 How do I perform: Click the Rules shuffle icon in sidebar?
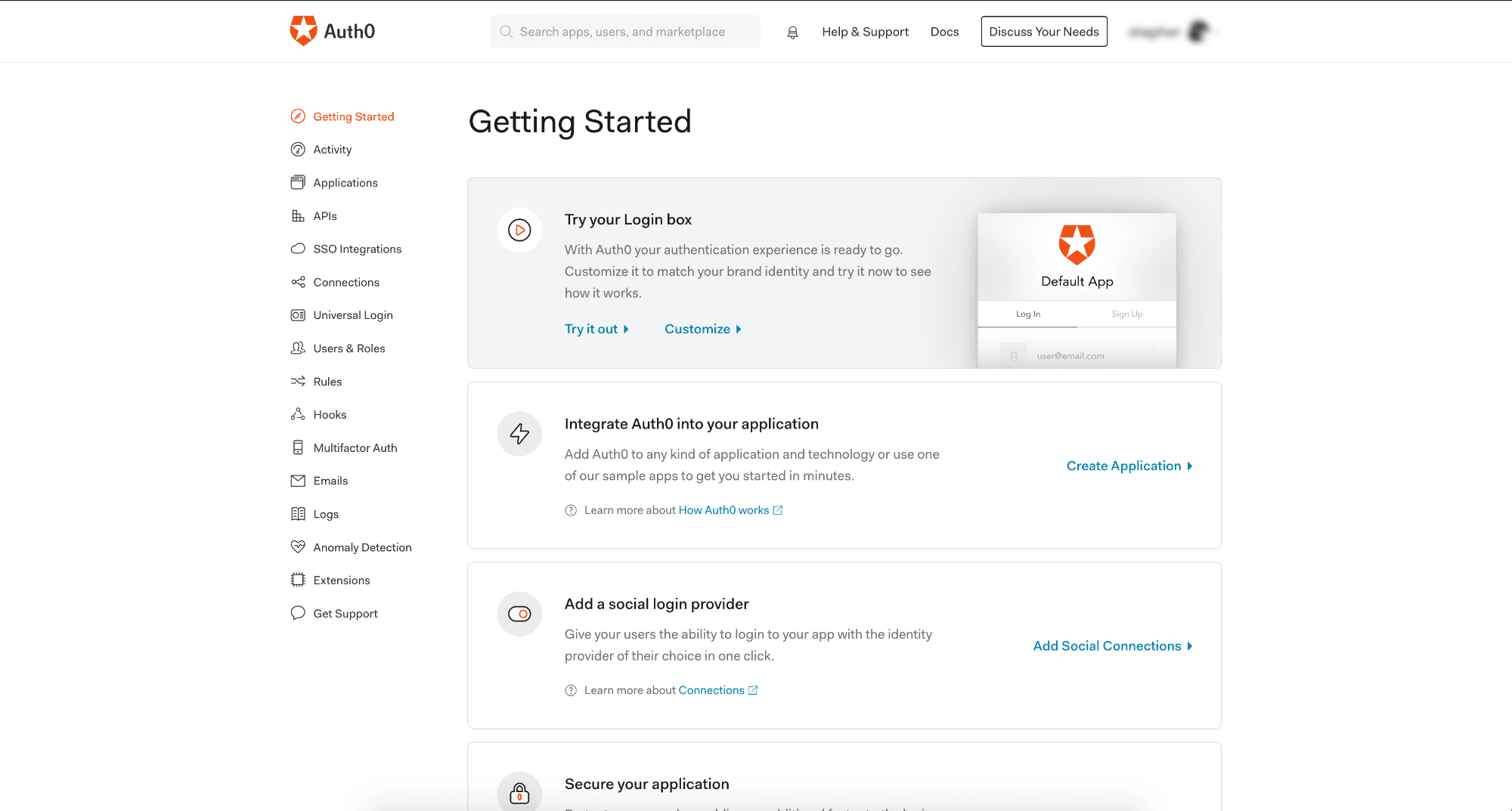point(298,382)
